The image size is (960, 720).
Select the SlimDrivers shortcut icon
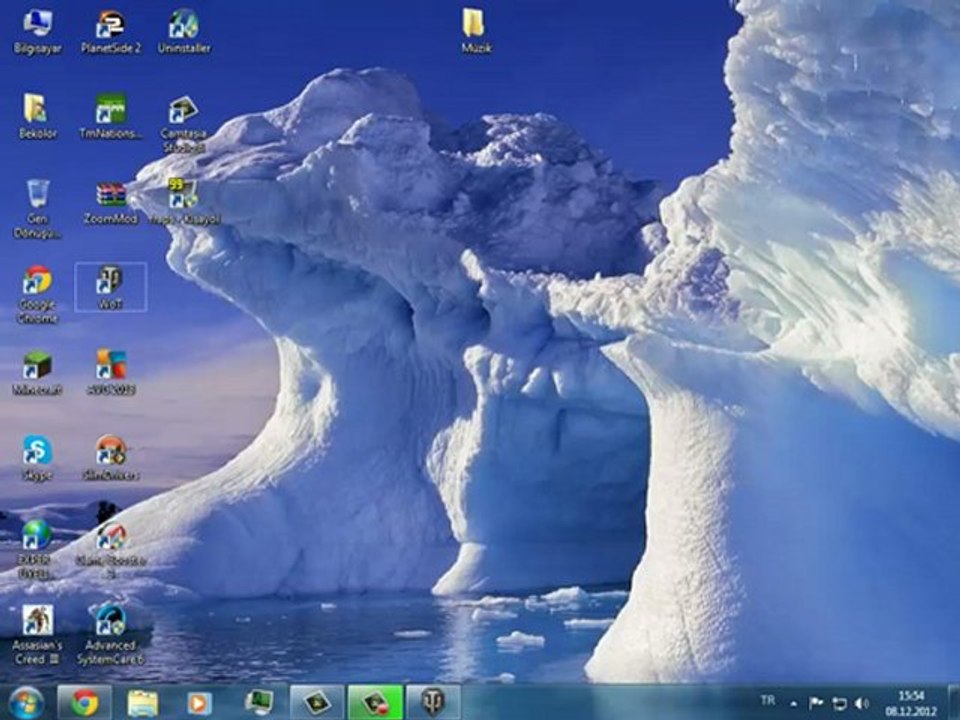point(111,458)
